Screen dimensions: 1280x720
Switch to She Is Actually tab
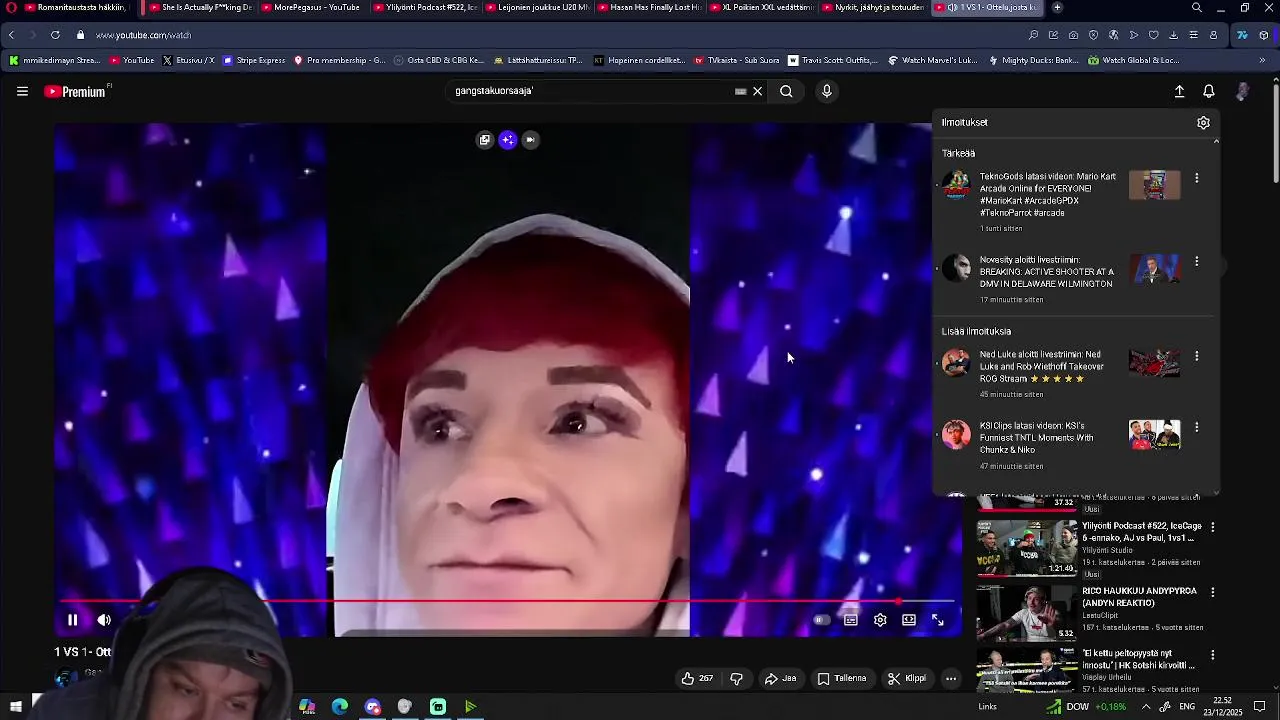(x=200, y=7)
